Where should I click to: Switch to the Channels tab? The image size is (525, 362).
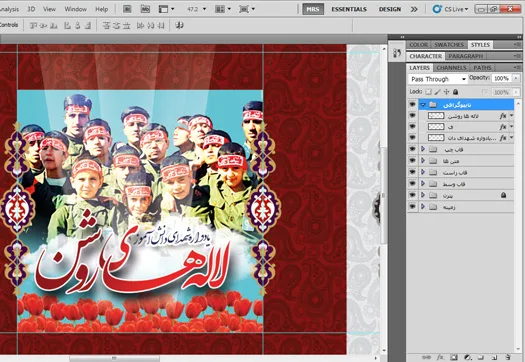451,68
